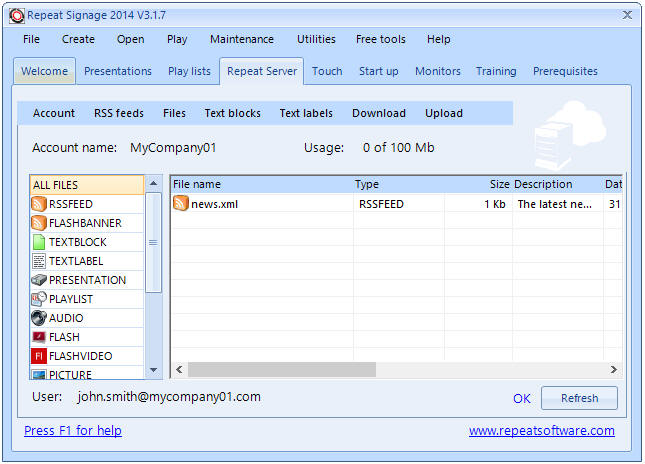645x464 pixels.
Task: Sort by the File name column header
Action: pyautogui.click(x=262, y=184)
